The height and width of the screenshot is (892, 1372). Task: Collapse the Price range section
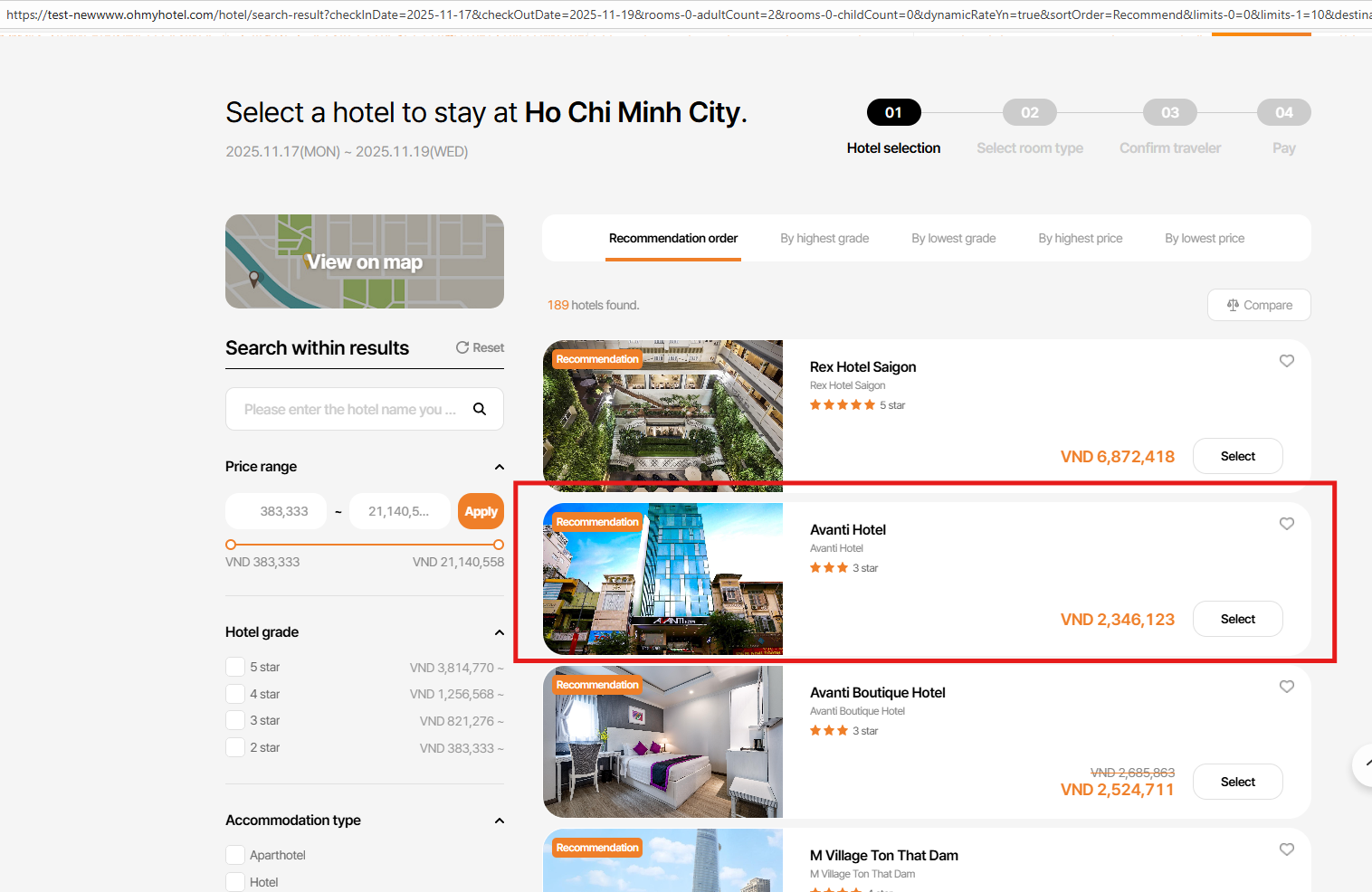click(499, 467)
